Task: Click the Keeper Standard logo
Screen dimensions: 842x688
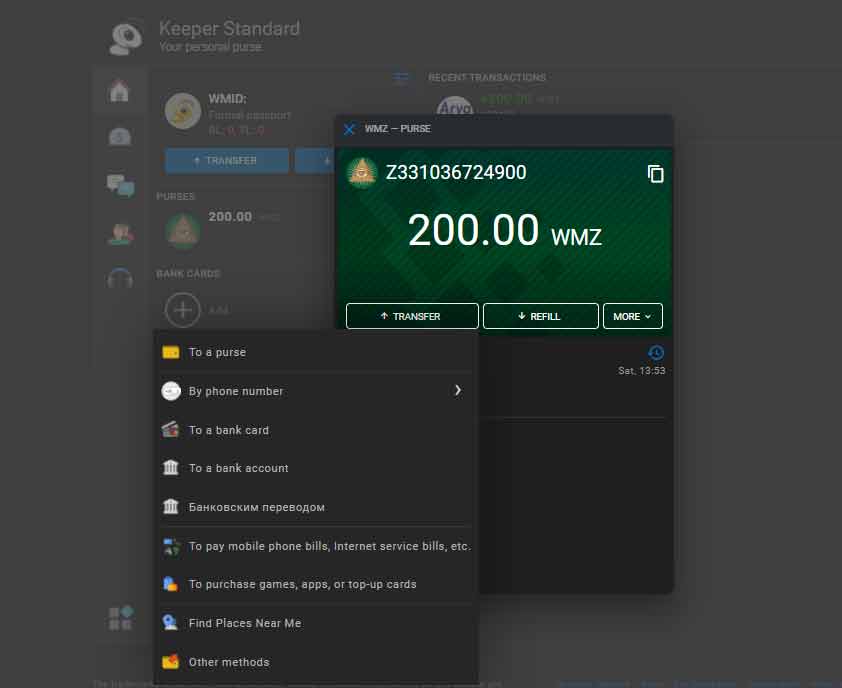Action: (126, 38)
